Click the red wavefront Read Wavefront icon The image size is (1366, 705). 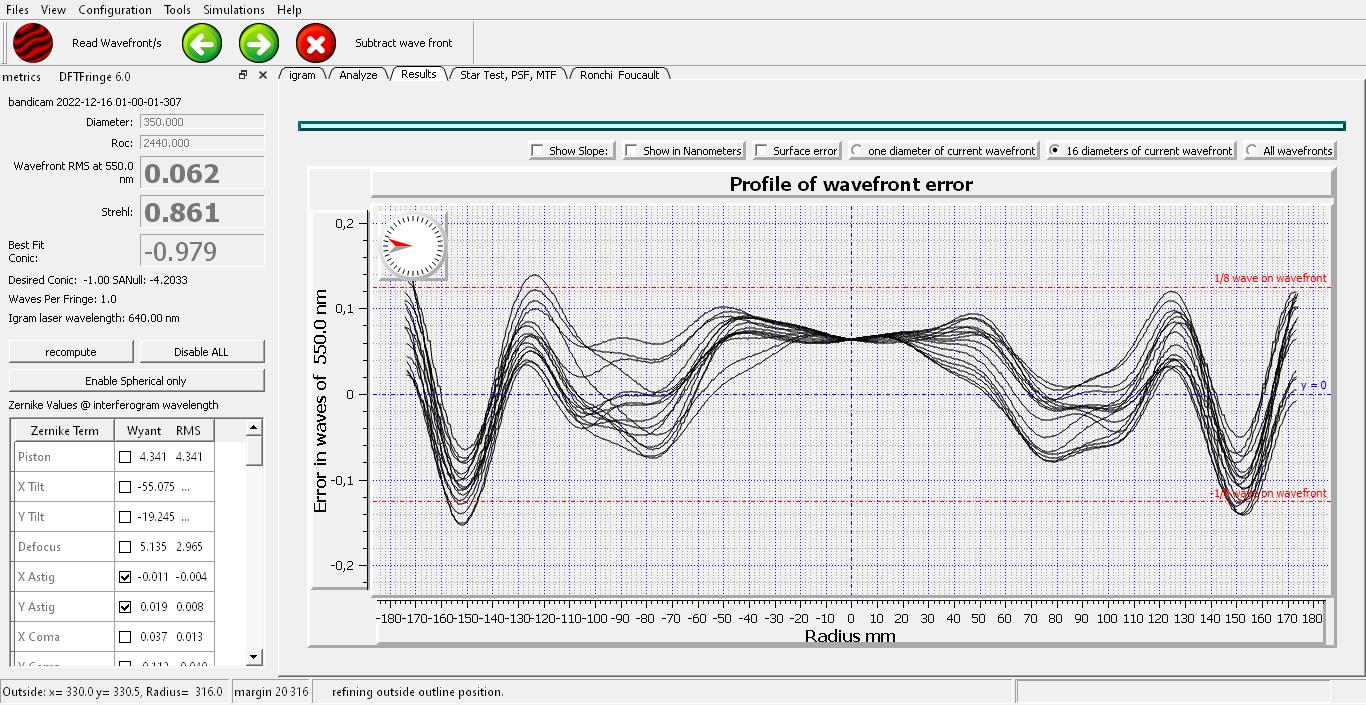[x=33, y=43]
